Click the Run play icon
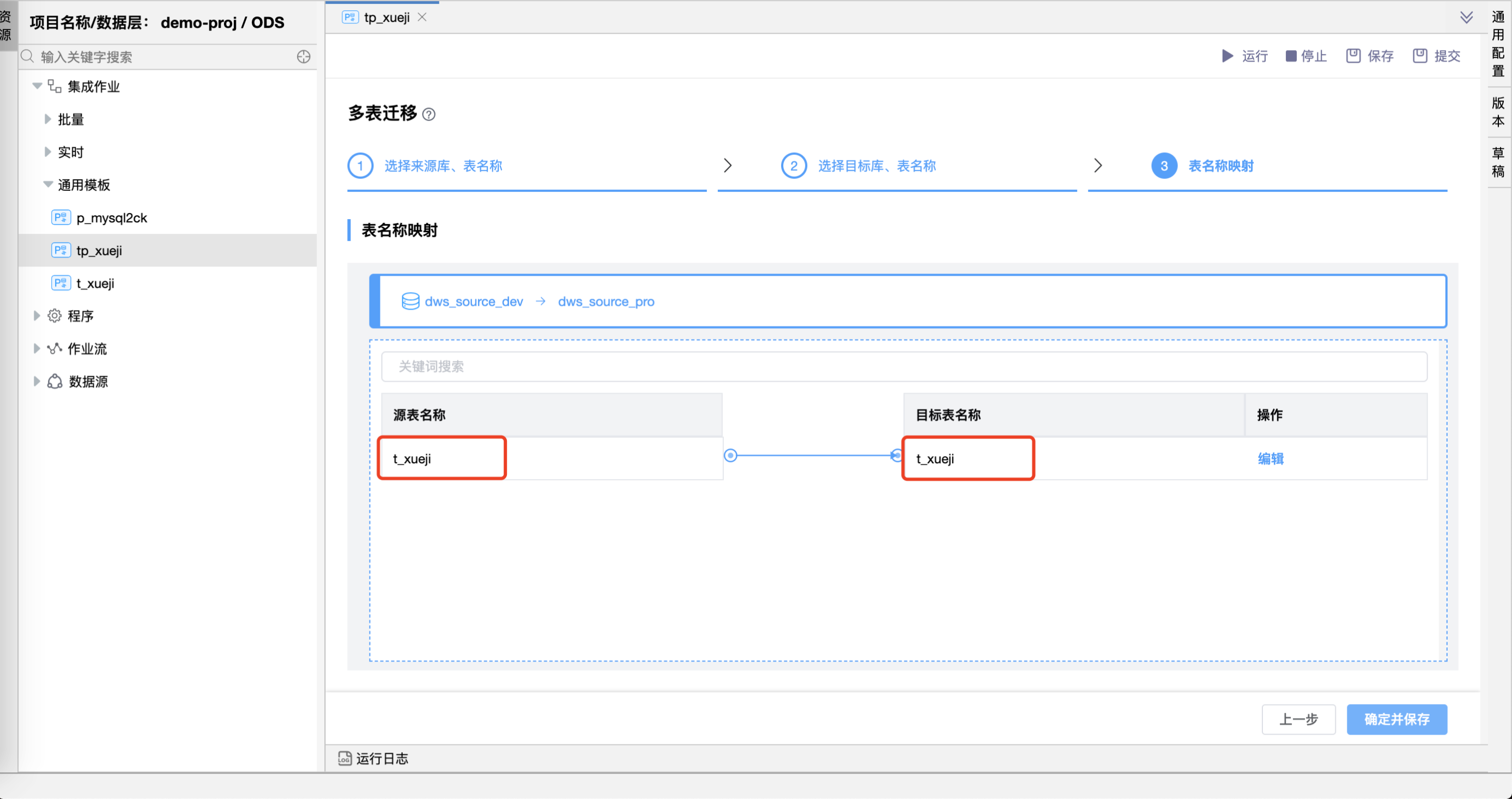Image resolution: width=1512 pixels, height=799 pixels. pos(1227,56)
